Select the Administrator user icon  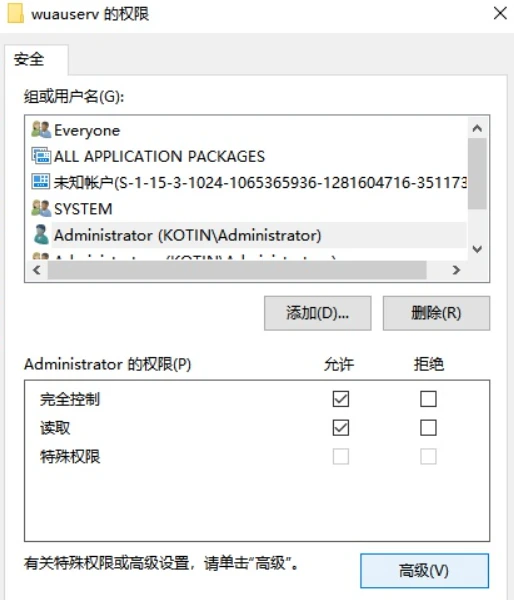pyautogui.click(x=41, y=235)
